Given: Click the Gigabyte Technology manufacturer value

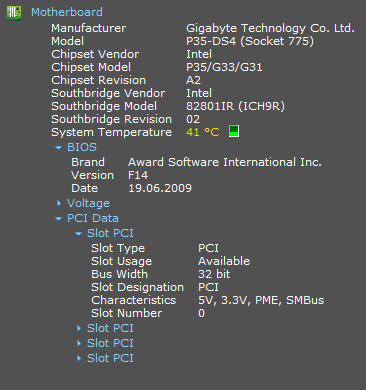Looking at the screenshot, I should pos(270,28).
